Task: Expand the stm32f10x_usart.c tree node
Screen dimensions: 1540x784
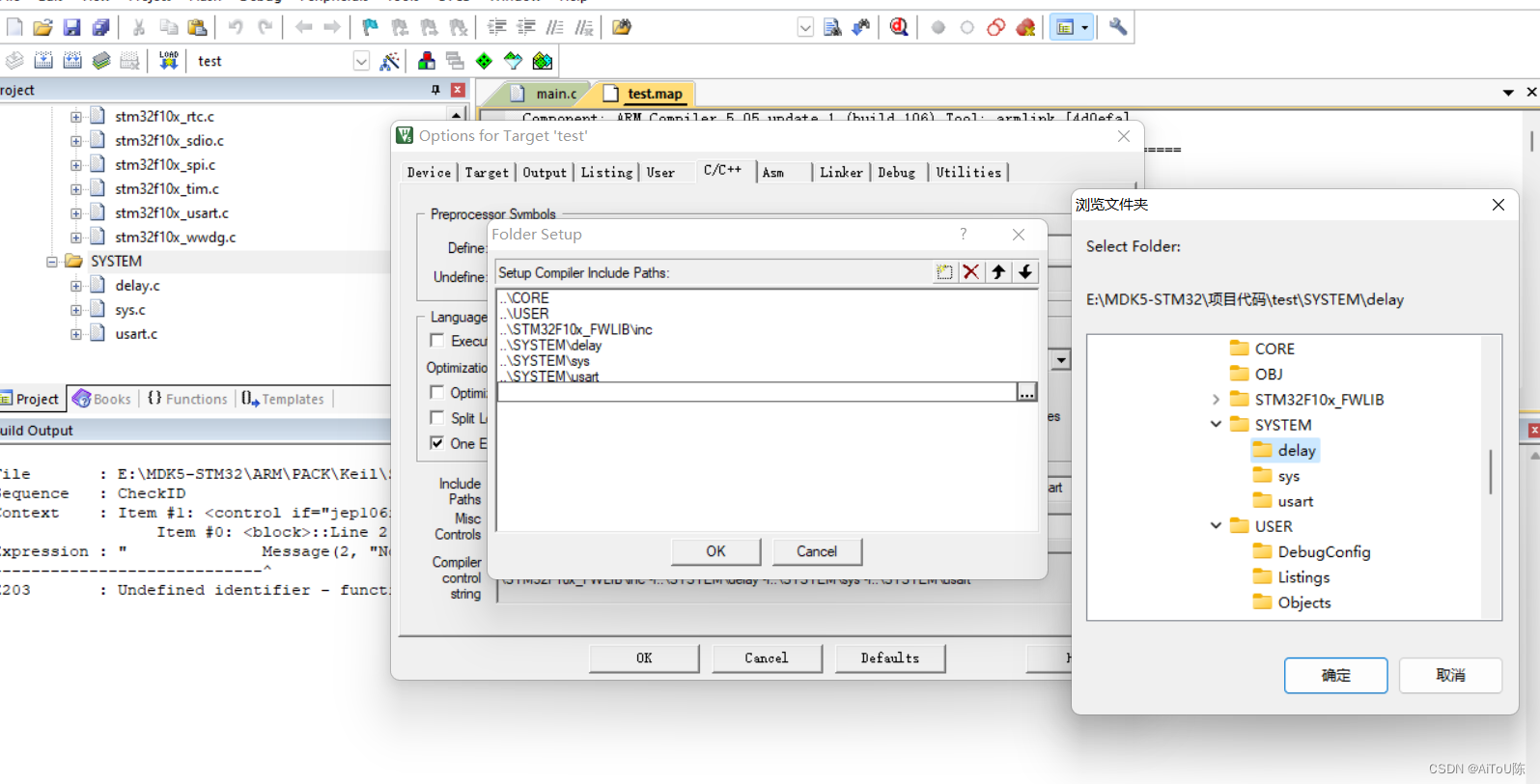Action: click(75, 212)
